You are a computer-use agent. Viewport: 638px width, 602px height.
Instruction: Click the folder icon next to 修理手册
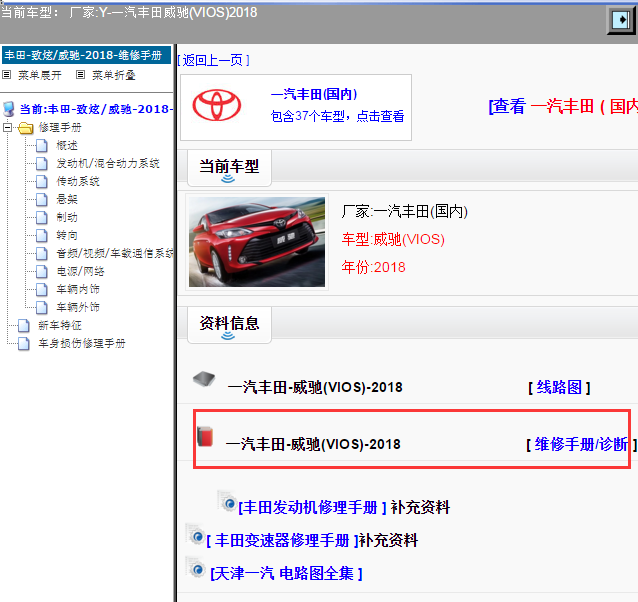[26, 128]
